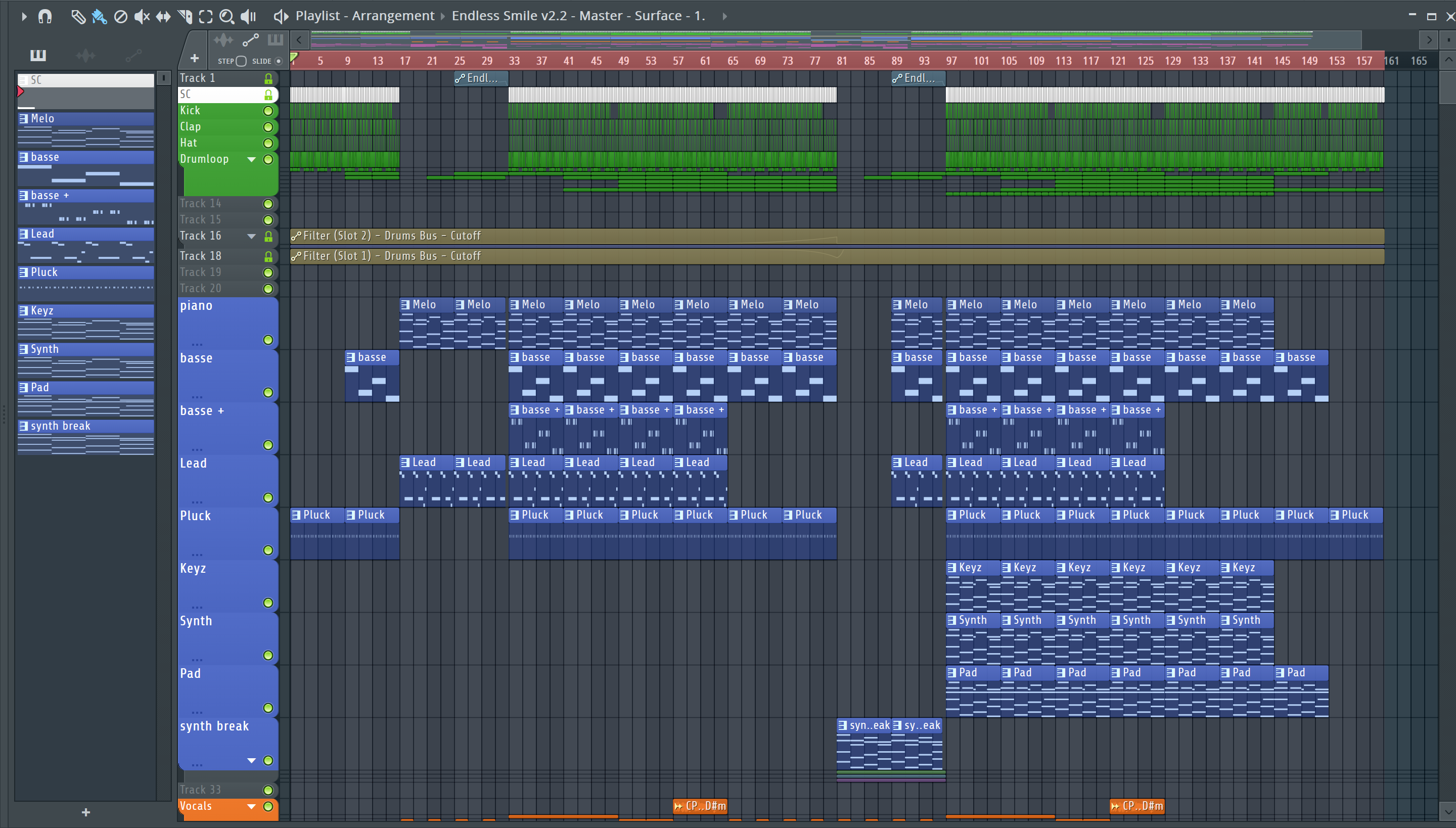1456x828 pixels.
Task: Open the playlist options menu arrow
Action: (24, 17)
